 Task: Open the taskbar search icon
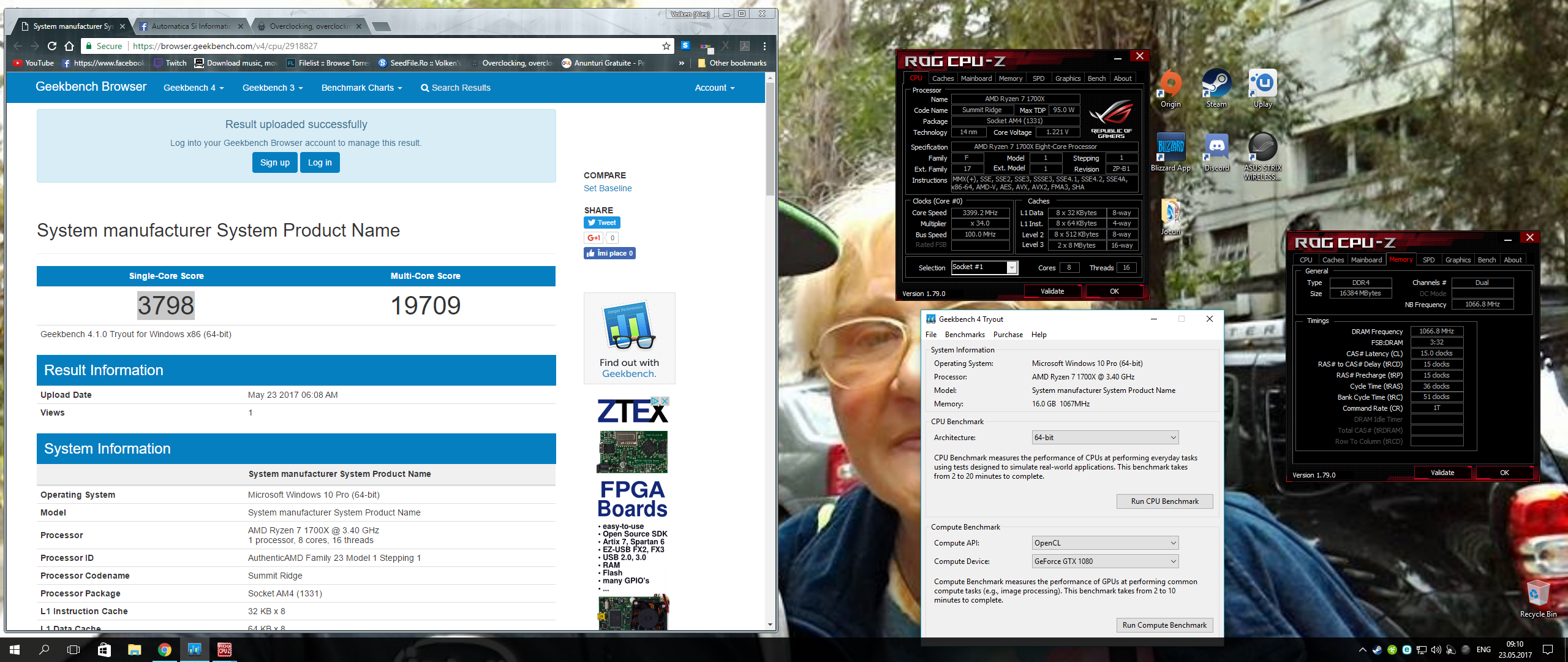[x=44, y=650]
